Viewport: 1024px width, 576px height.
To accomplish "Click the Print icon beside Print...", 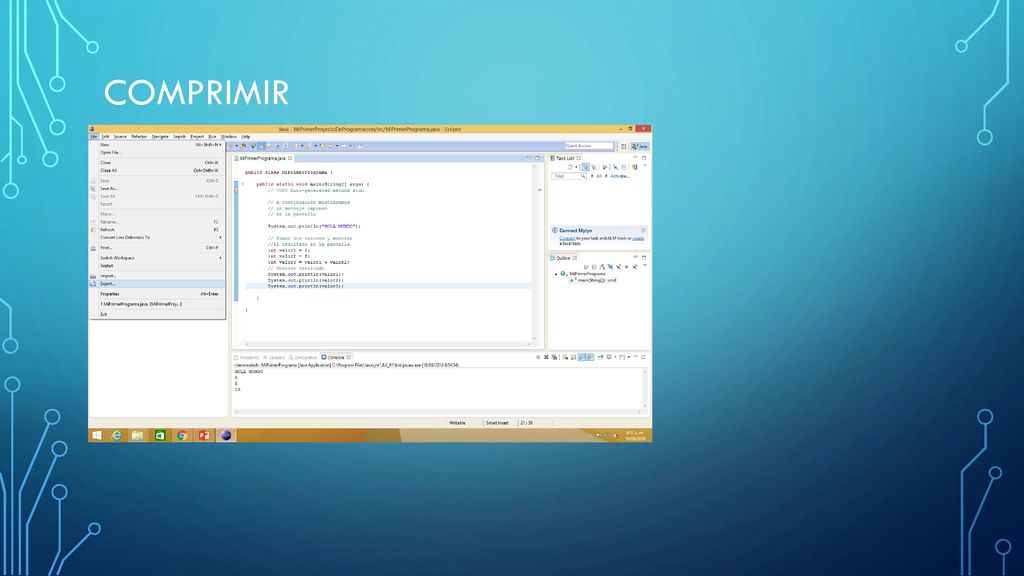I will (93, 248).
